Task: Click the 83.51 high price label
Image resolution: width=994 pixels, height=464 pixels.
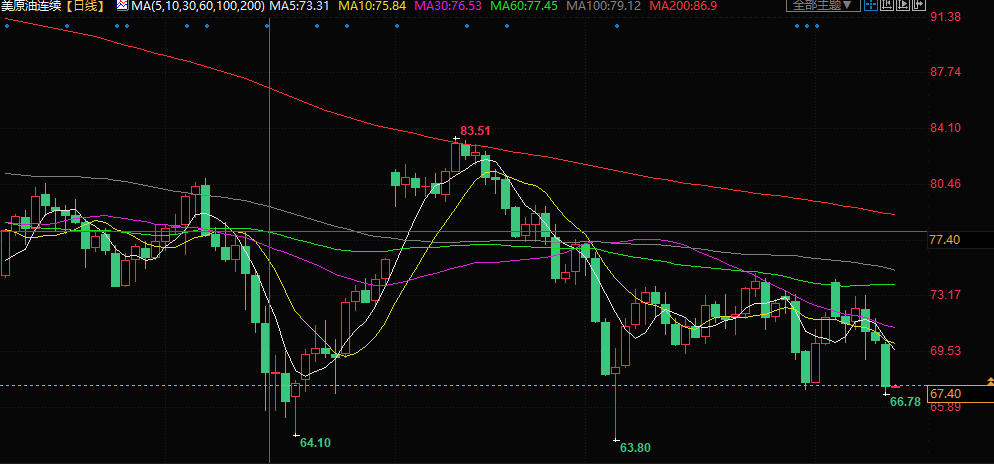Action: pyautogui.click(x=476, y=131)
